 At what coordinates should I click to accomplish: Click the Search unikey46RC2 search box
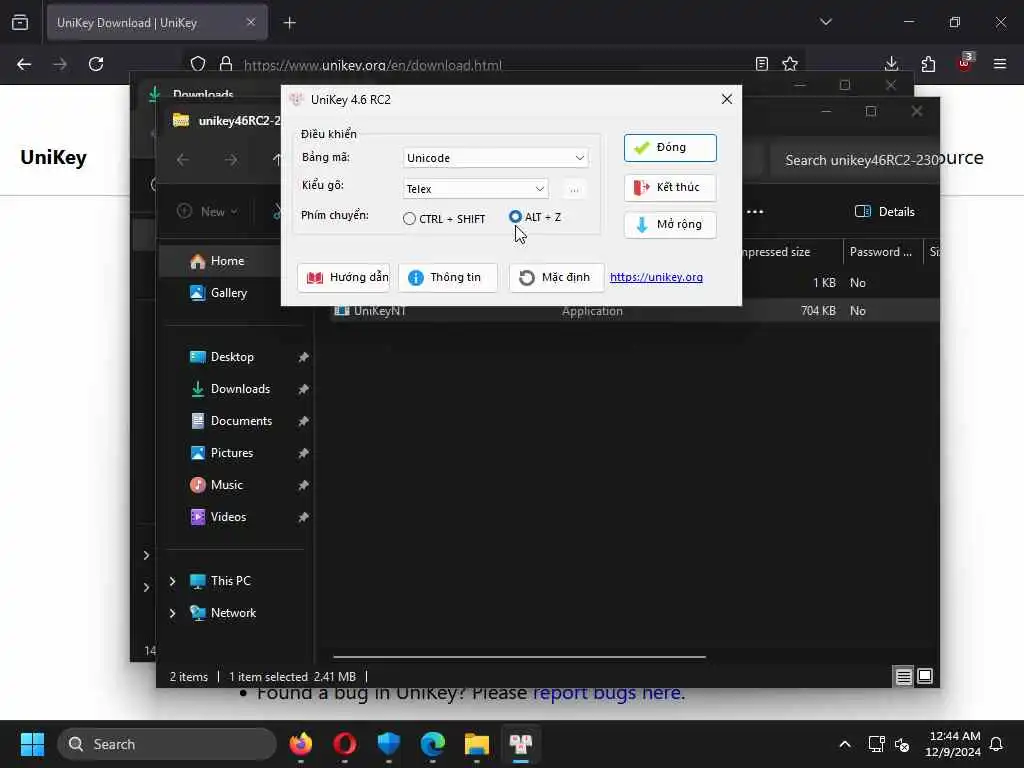[855, 160]
